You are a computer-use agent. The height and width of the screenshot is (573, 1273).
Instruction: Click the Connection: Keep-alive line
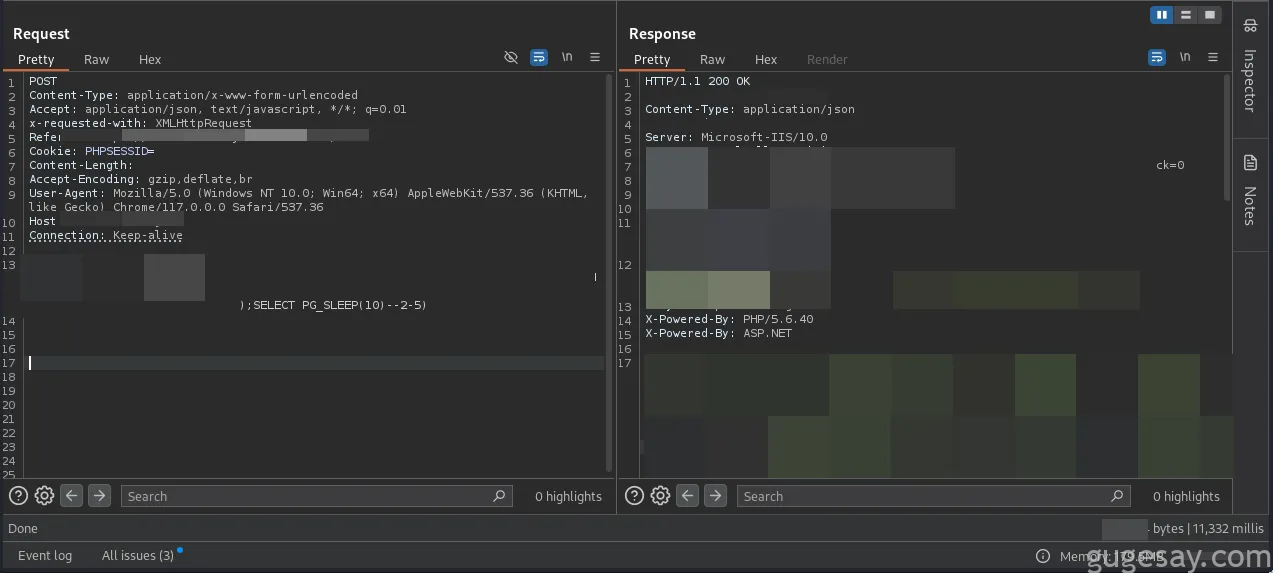pyautogui.click(x=105, y=235)
